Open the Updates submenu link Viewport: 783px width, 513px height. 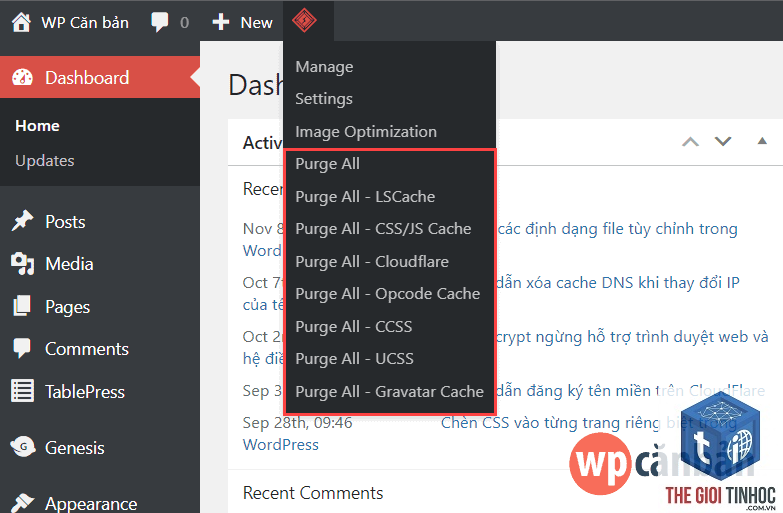(44, 161)
